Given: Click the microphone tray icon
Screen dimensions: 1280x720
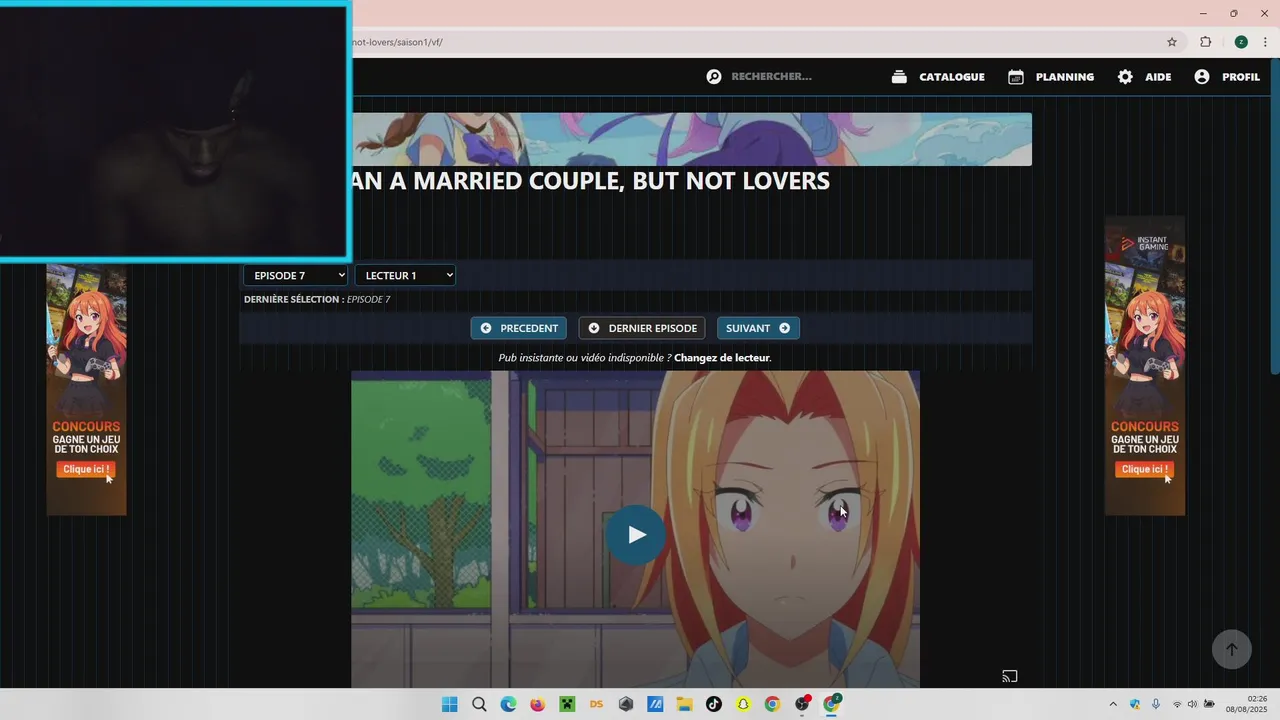Looking at the screenshot, I should pyautogui.click(x=1156, y=704).
